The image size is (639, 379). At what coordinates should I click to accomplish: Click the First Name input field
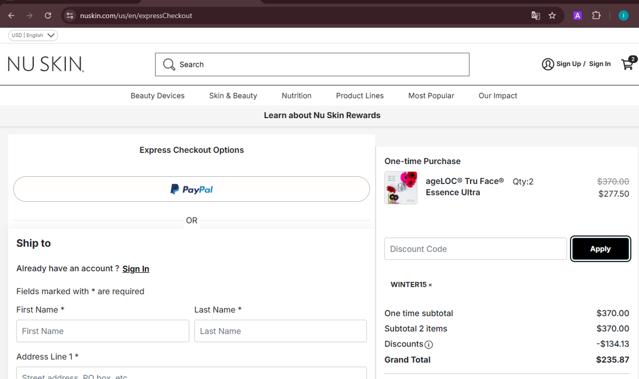click(103, 331)
